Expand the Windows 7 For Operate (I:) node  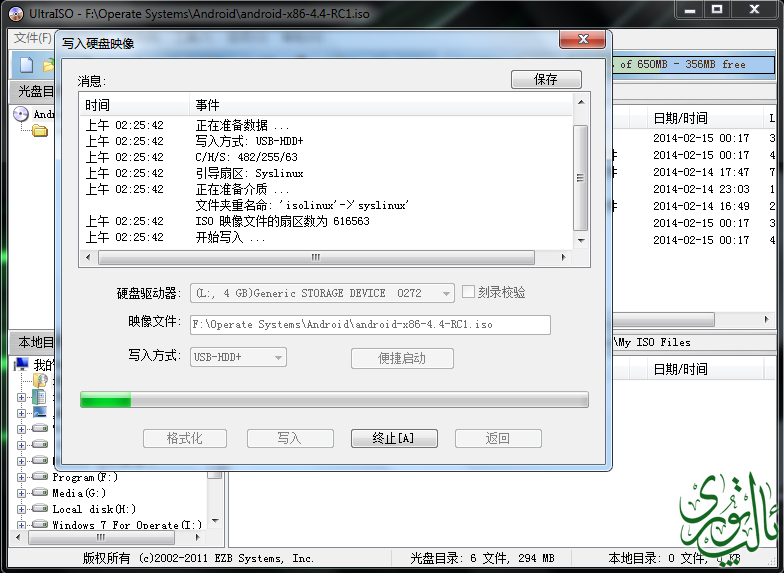22,525
